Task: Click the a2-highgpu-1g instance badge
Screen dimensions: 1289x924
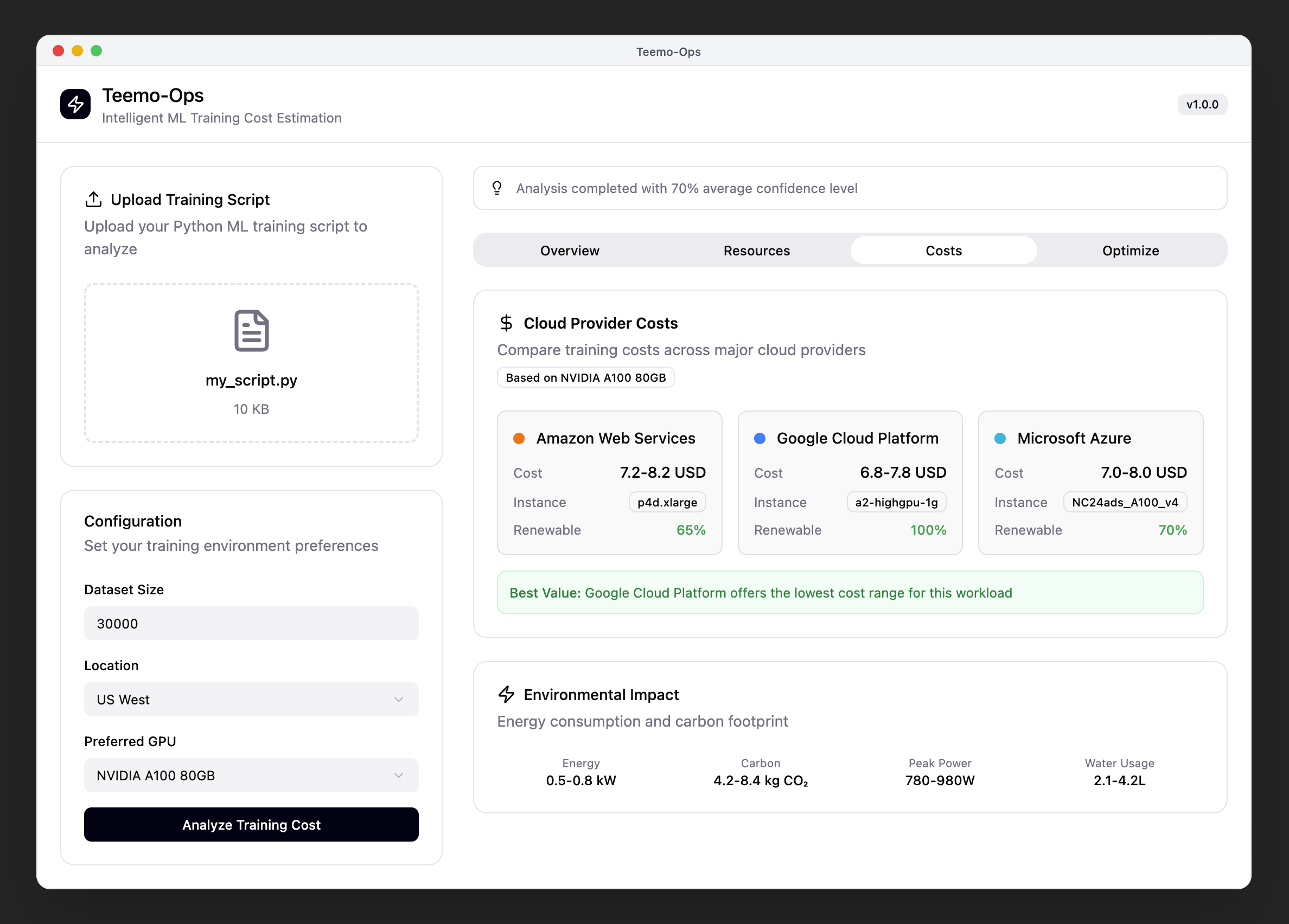Action: (x=896, y=502)
